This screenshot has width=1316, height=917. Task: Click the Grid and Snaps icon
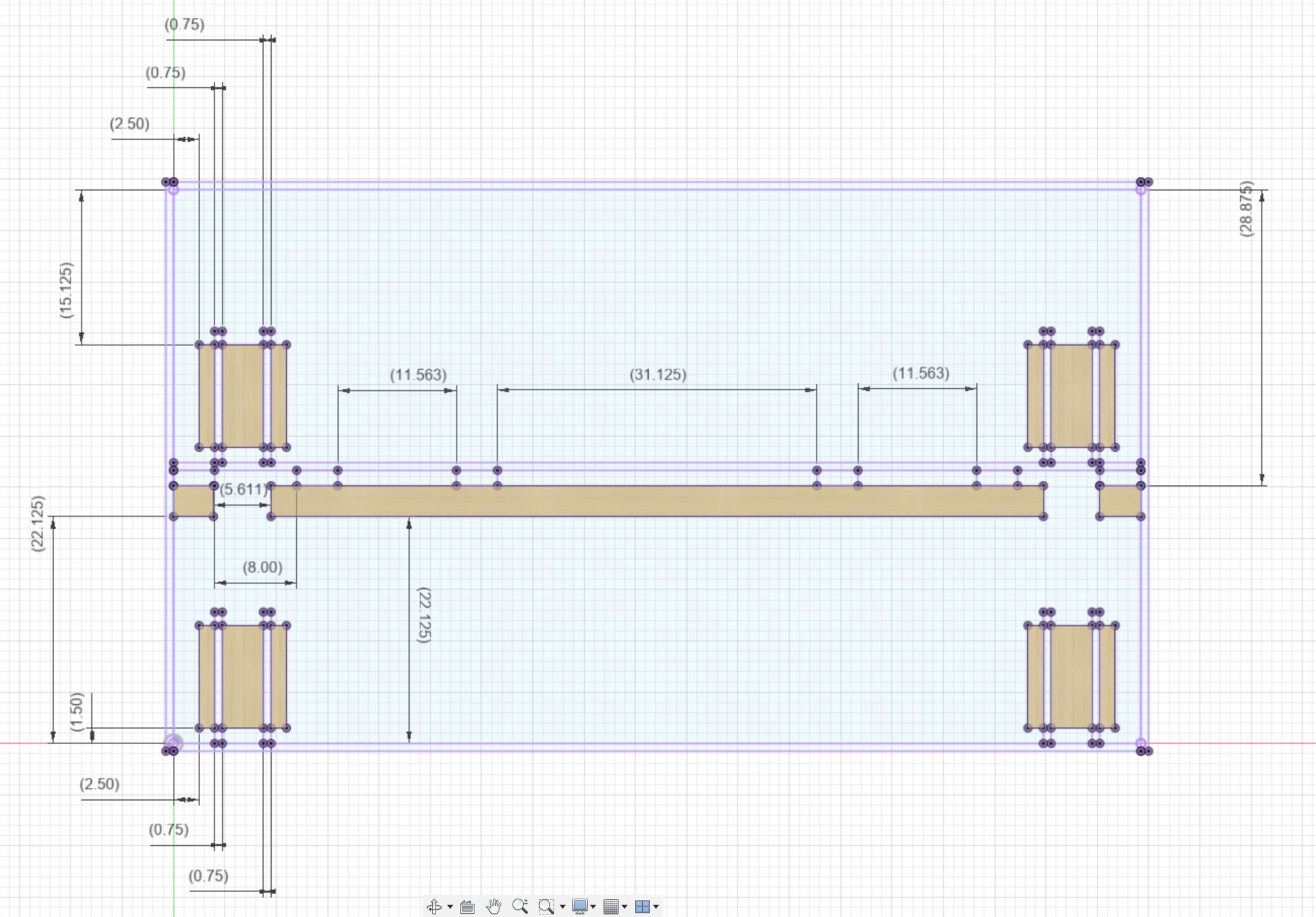(x=612, y=906)
